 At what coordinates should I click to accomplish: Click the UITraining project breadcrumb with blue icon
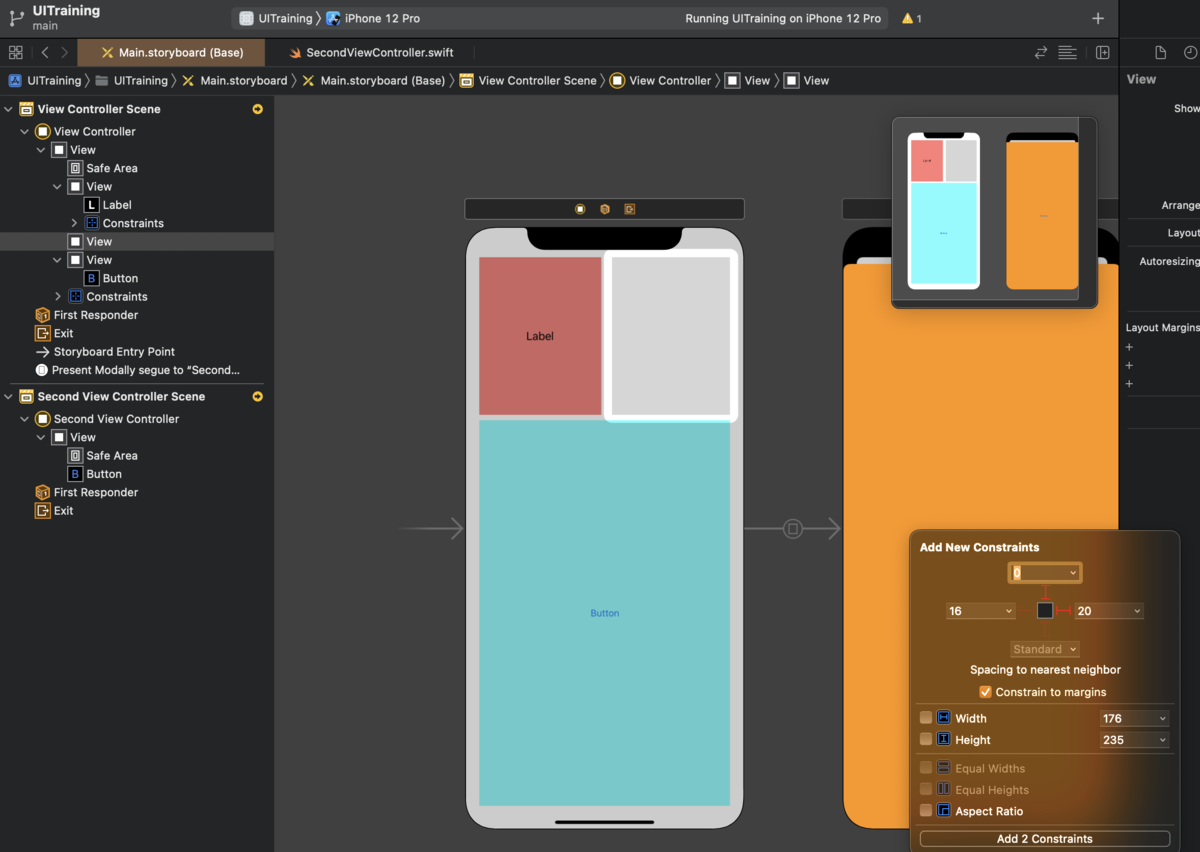point(45,81)
